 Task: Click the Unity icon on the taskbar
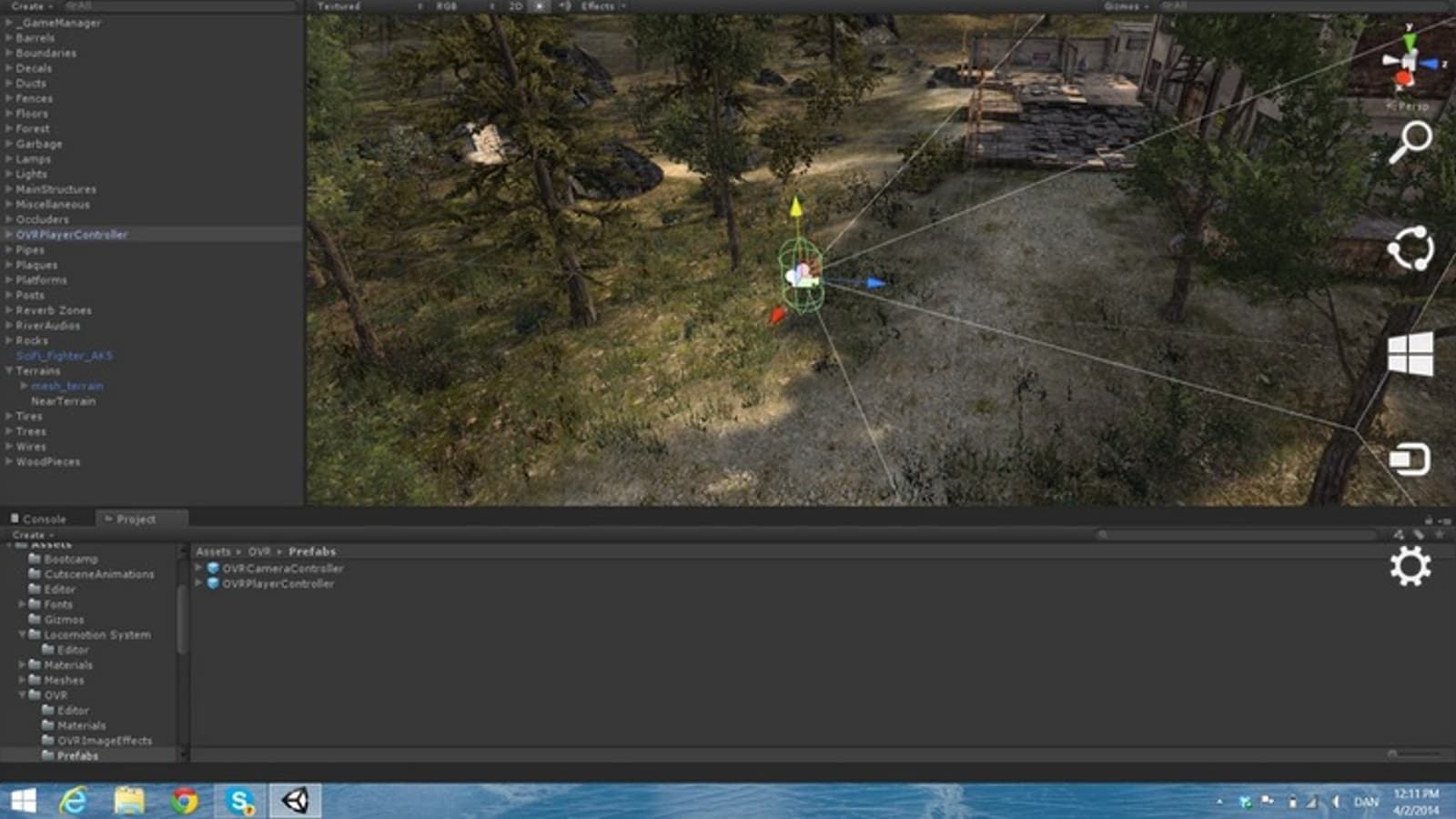coord(295,801)
